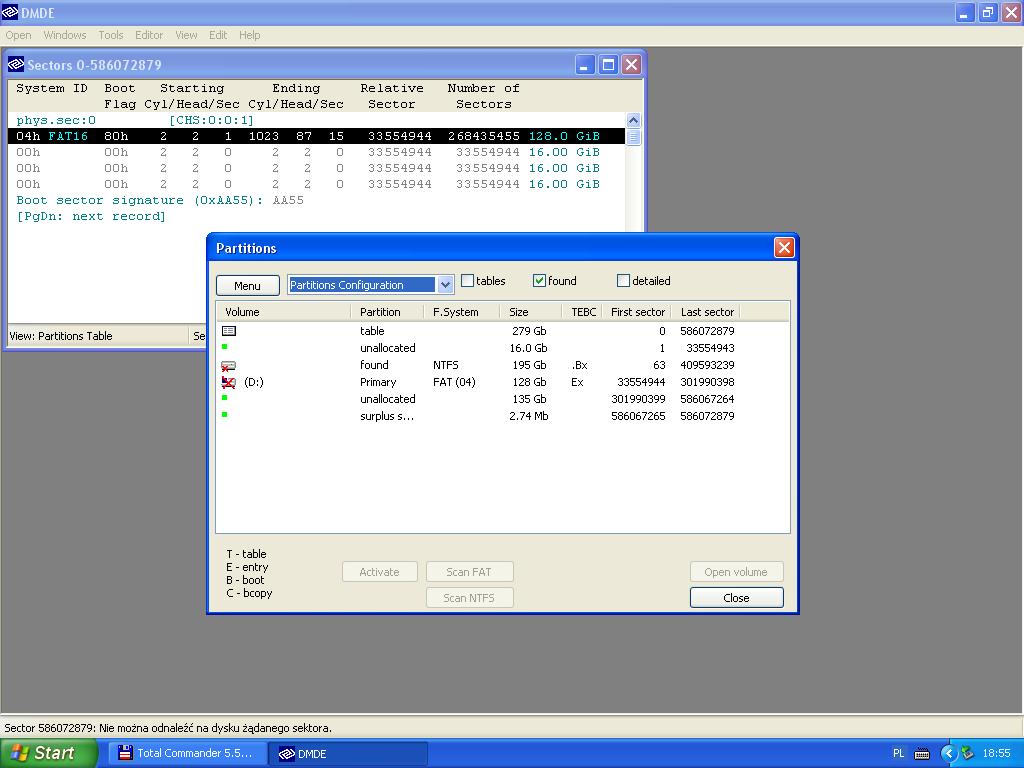Open the Windows menu

click(x=65, y=35)
